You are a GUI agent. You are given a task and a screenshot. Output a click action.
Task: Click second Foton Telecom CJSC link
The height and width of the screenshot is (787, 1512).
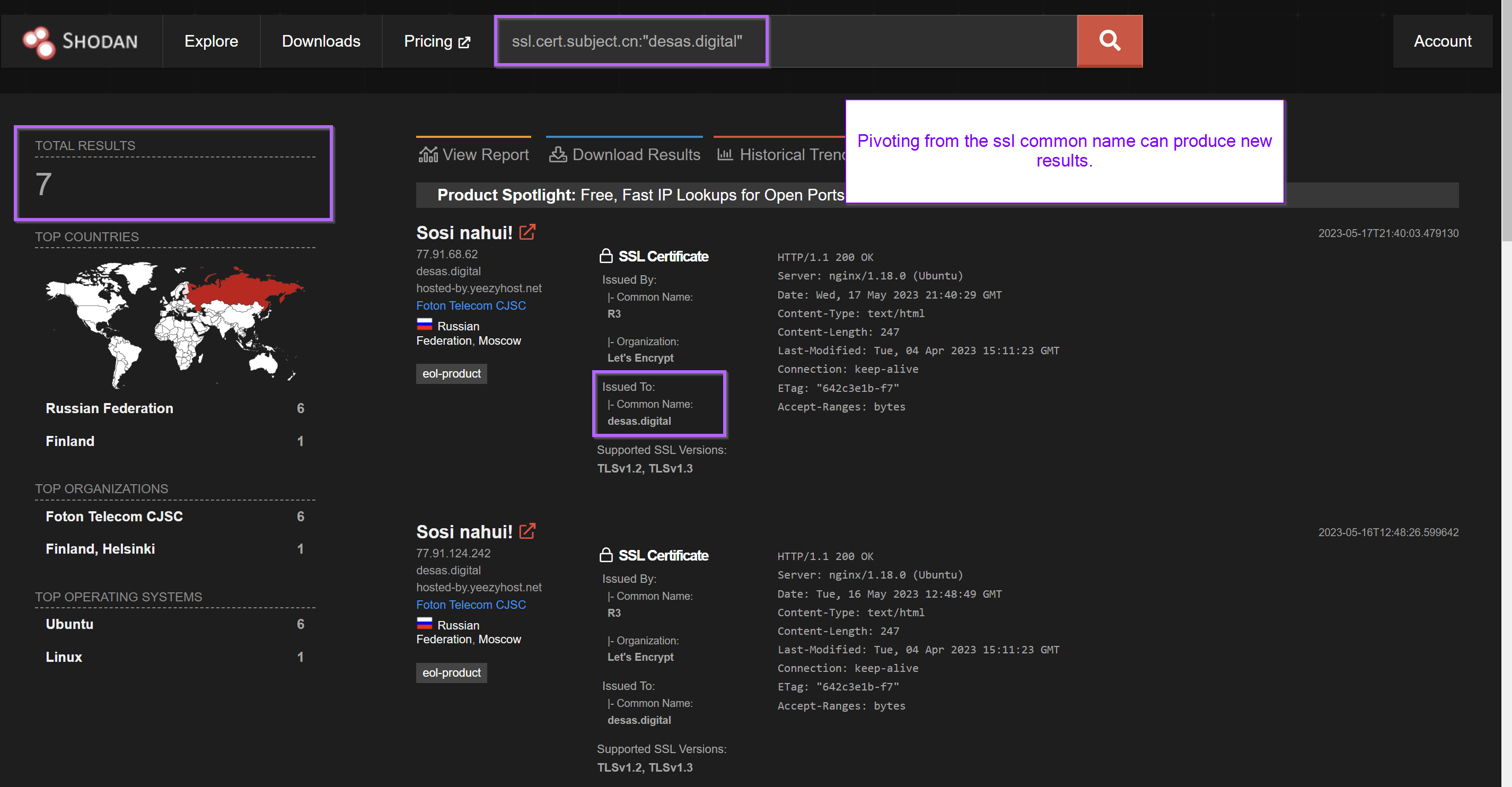click(471, 605)
